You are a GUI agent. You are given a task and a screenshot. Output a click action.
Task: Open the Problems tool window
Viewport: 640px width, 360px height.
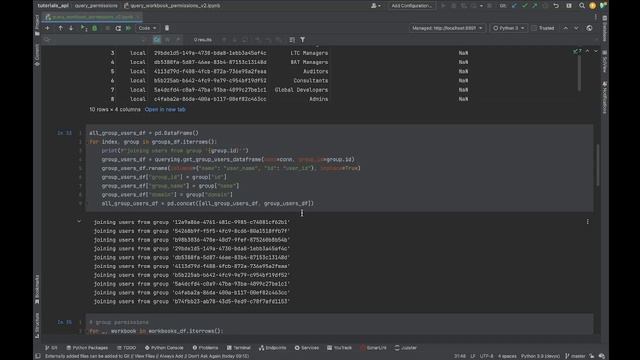click(205, 348)
